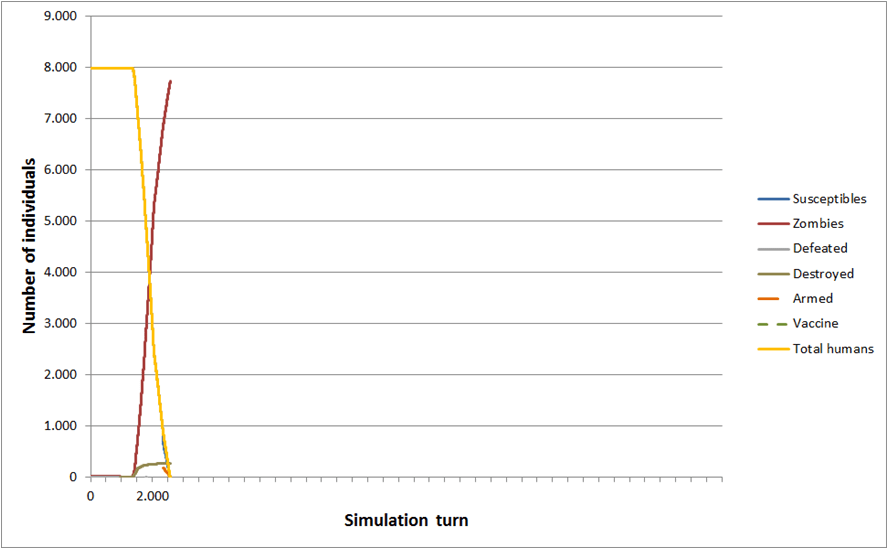
Task: Click the 9.000 label on vertical axis
Action: click(61, 17)
